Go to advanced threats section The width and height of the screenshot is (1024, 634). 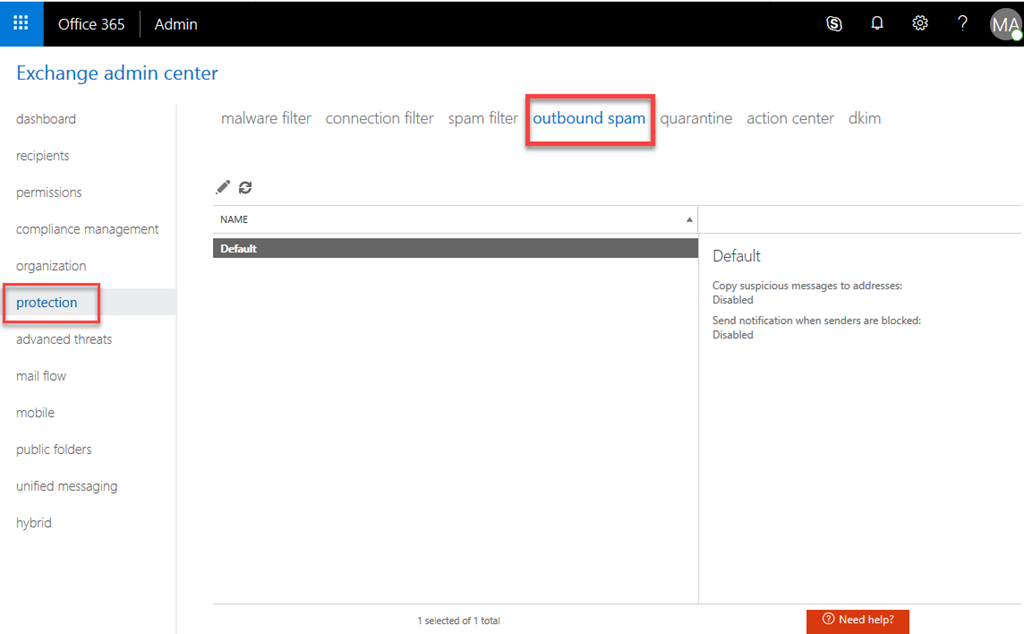coord(64,339)
